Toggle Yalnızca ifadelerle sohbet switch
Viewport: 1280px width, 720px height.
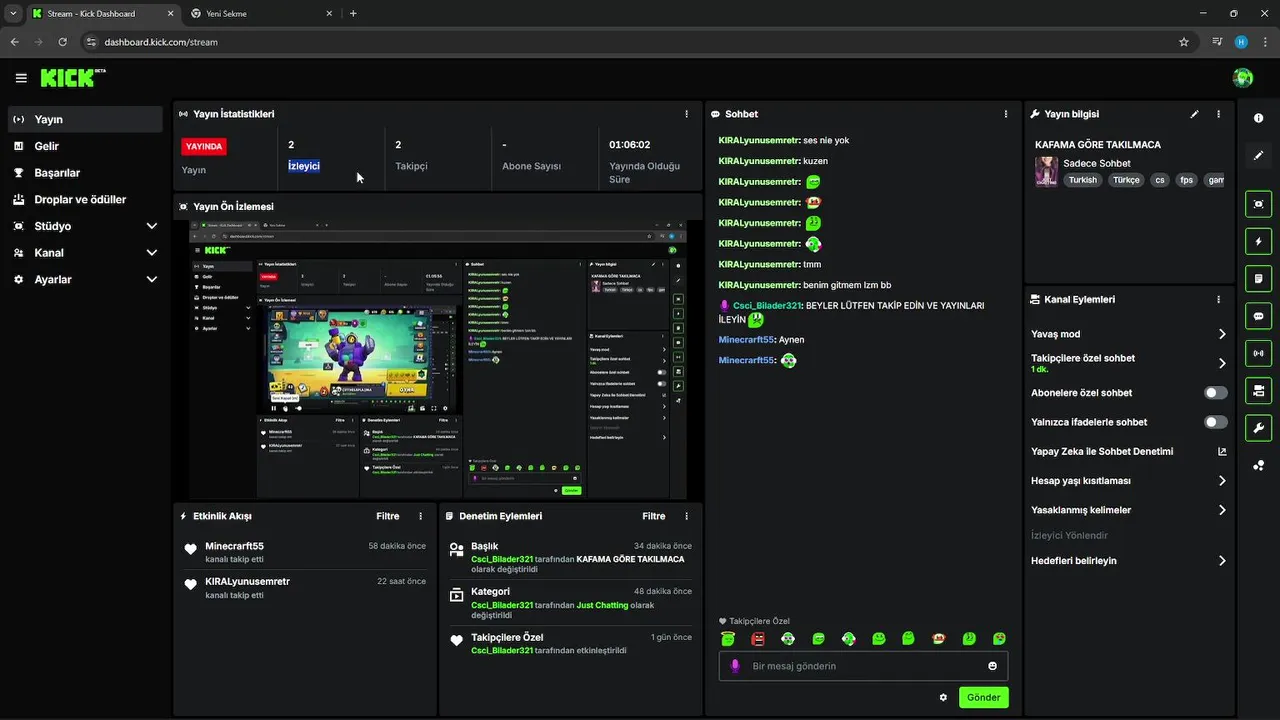coord(1216,422)
